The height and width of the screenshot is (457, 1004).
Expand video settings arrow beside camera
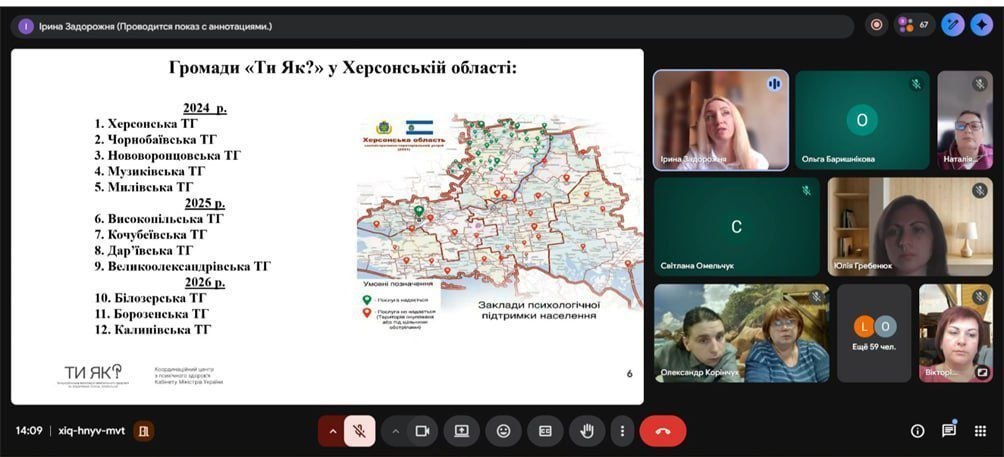click(x=396, y=431)
